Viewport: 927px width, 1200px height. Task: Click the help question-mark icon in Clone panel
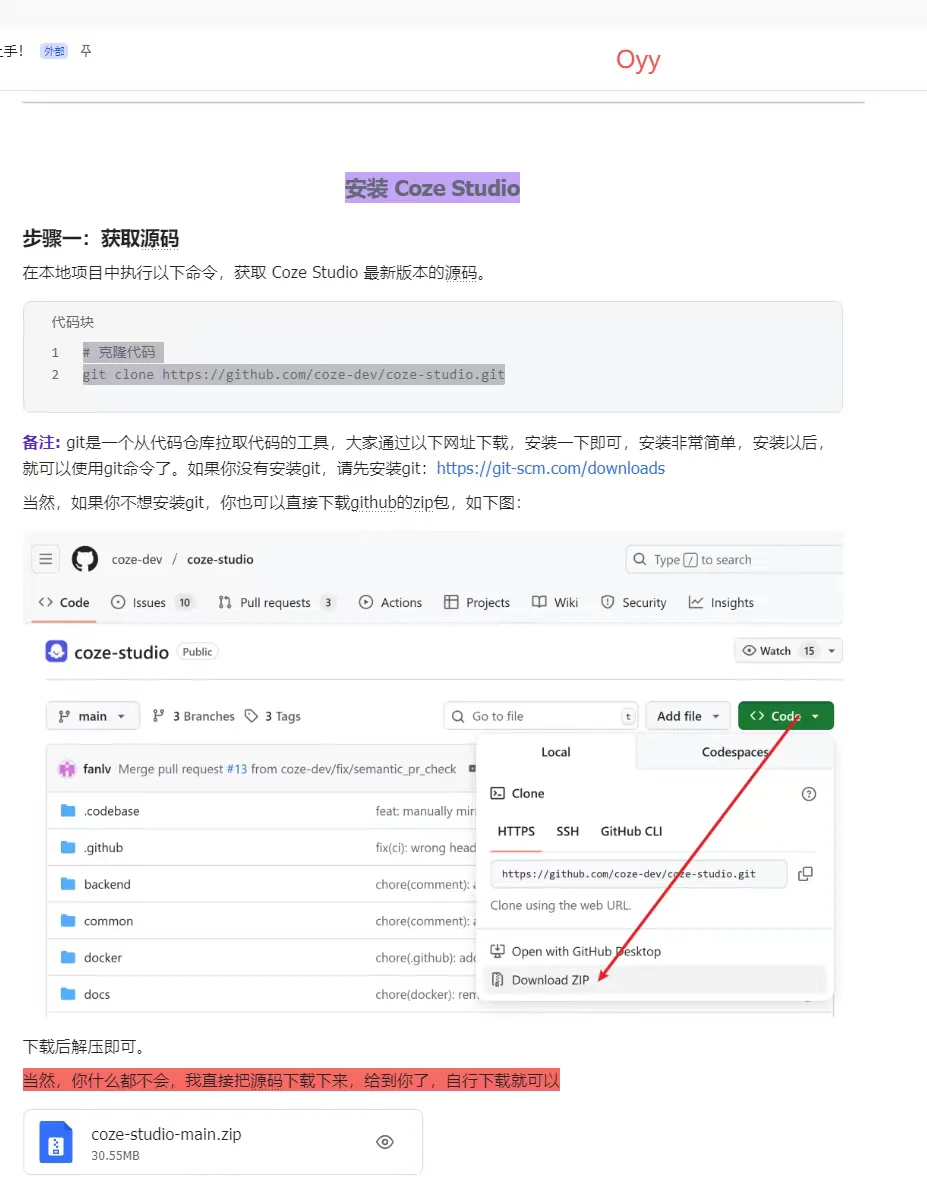click(x=808, y=793)
